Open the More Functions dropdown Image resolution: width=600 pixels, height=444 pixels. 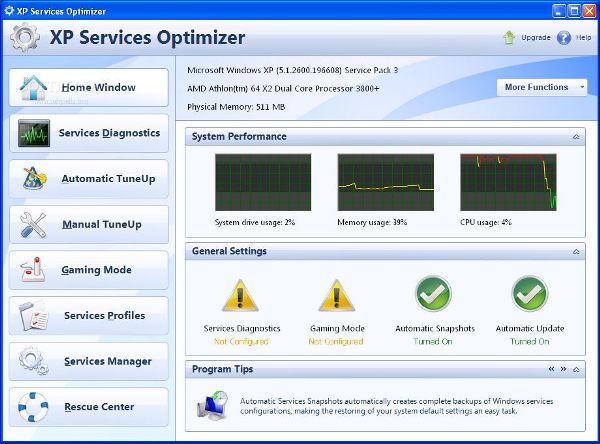(542, 88)
